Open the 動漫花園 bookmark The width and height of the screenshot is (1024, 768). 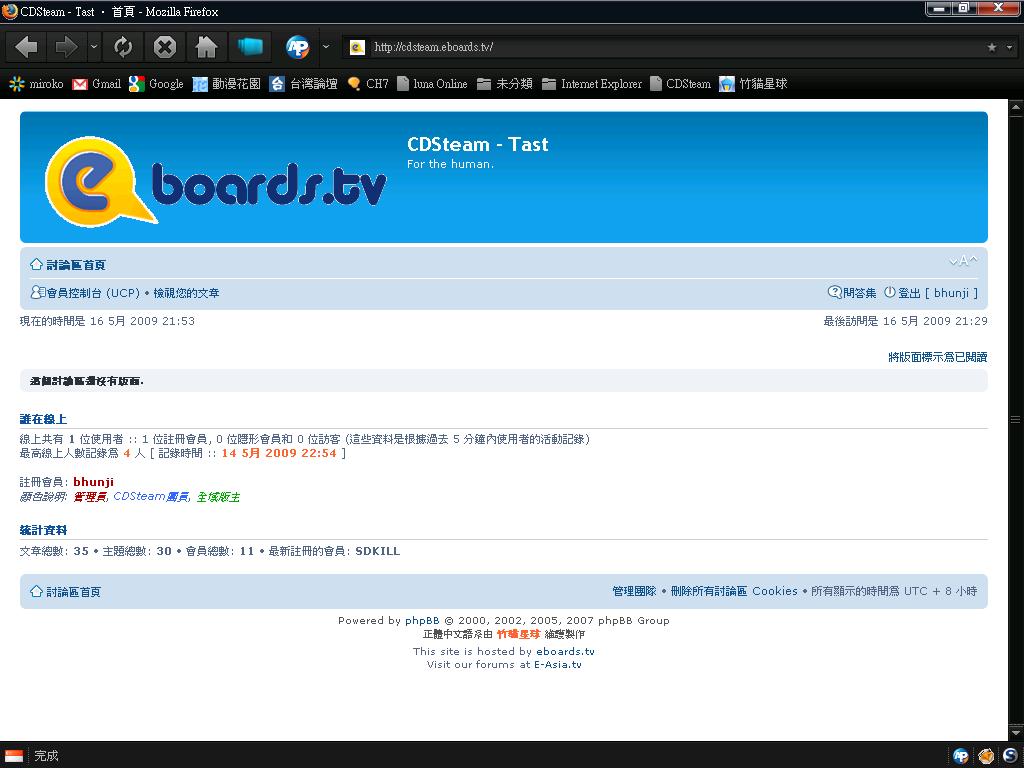[x=227, y=84]
